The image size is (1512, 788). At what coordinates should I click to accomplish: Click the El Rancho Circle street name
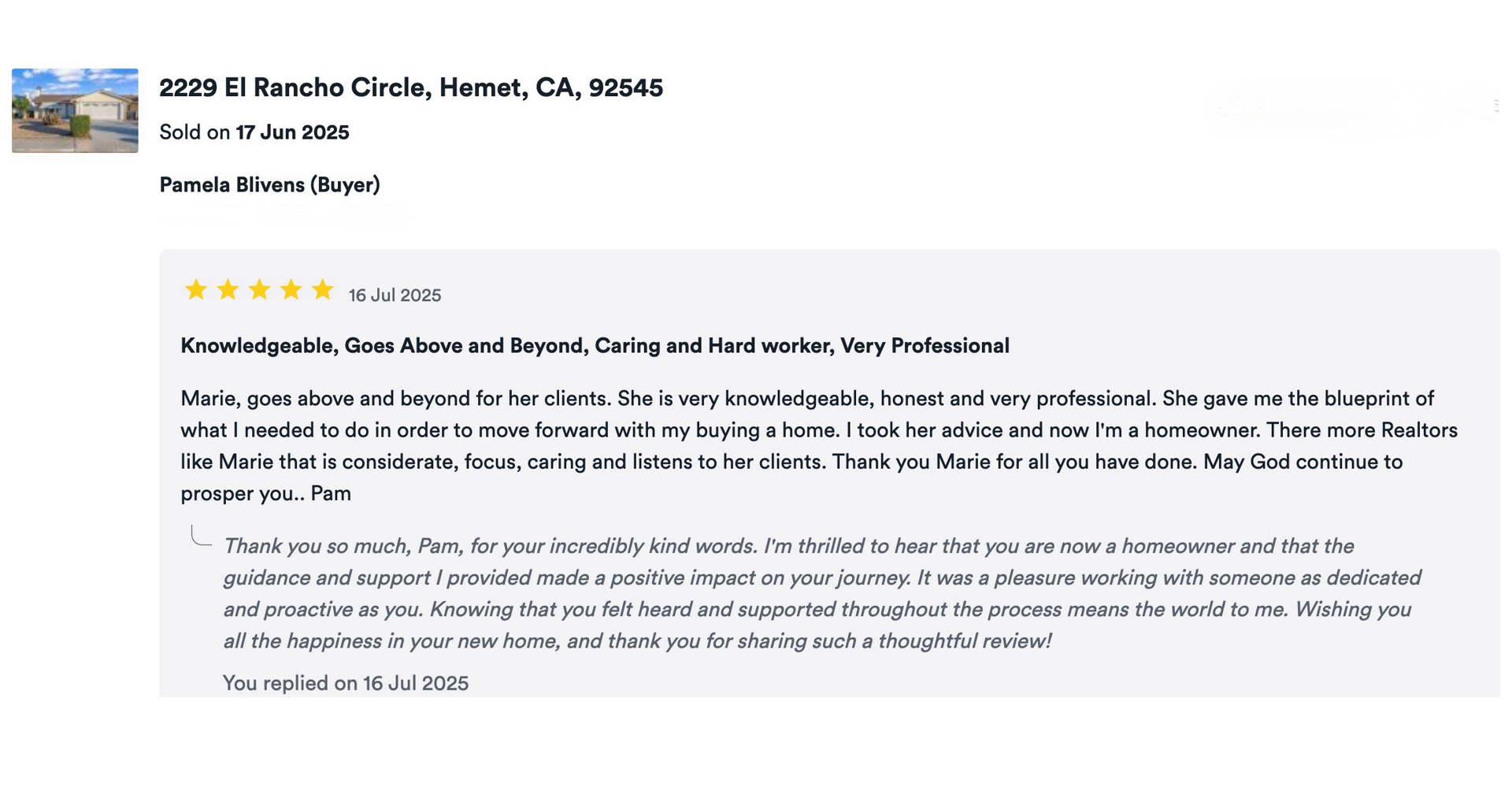327,87
